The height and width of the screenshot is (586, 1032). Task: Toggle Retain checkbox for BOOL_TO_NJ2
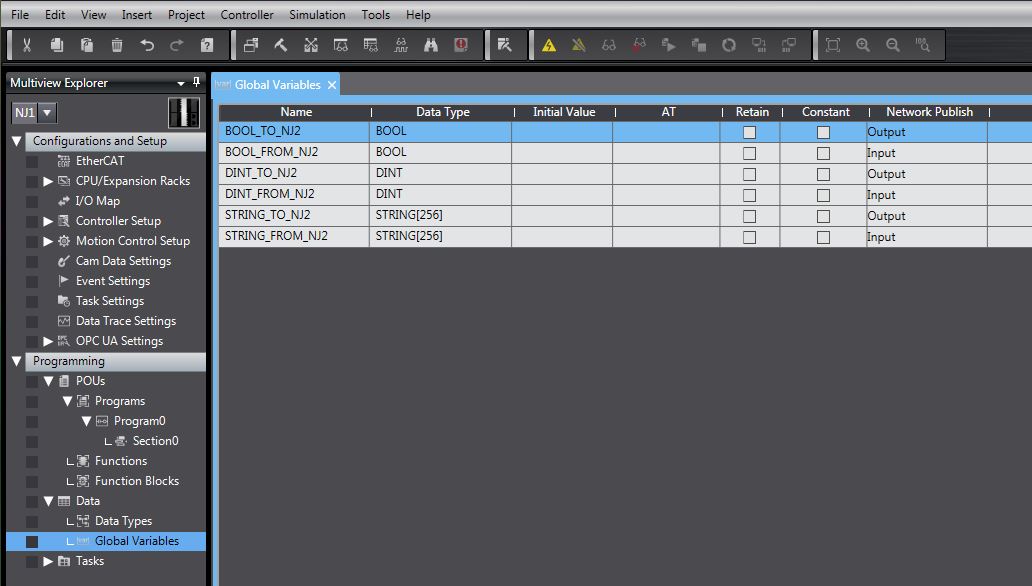(x=749, y=132)
